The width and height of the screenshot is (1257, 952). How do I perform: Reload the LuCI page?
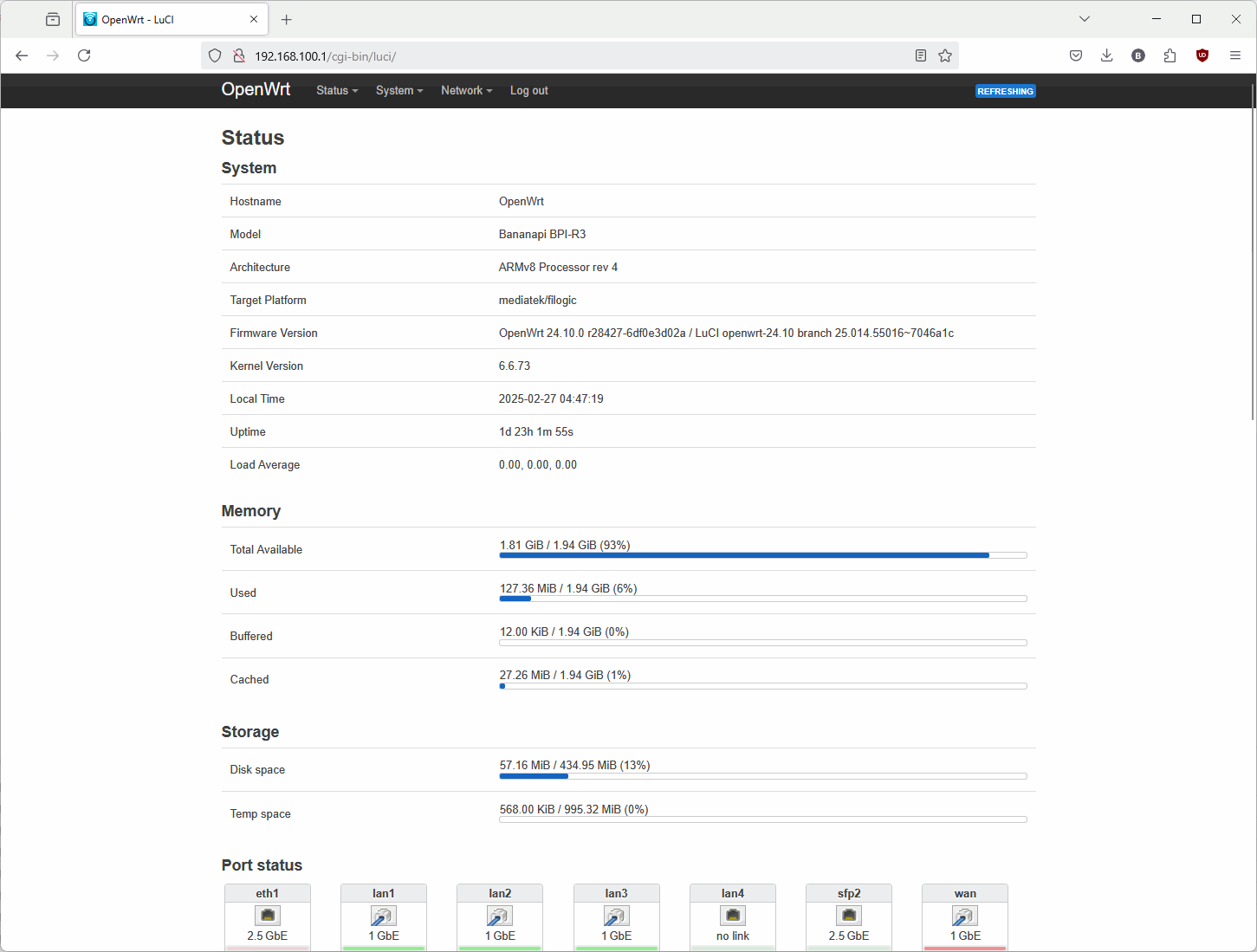click(84, 55)
